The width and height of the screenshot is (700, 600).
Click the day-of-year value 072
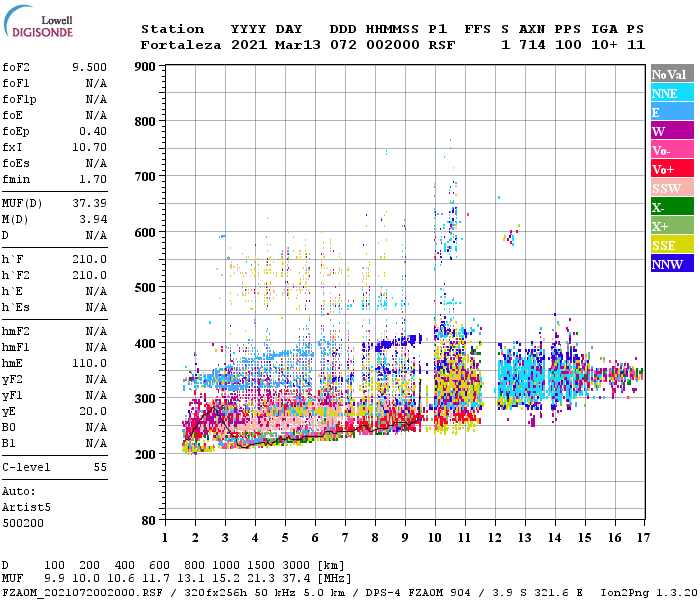(x=343, y=45)
